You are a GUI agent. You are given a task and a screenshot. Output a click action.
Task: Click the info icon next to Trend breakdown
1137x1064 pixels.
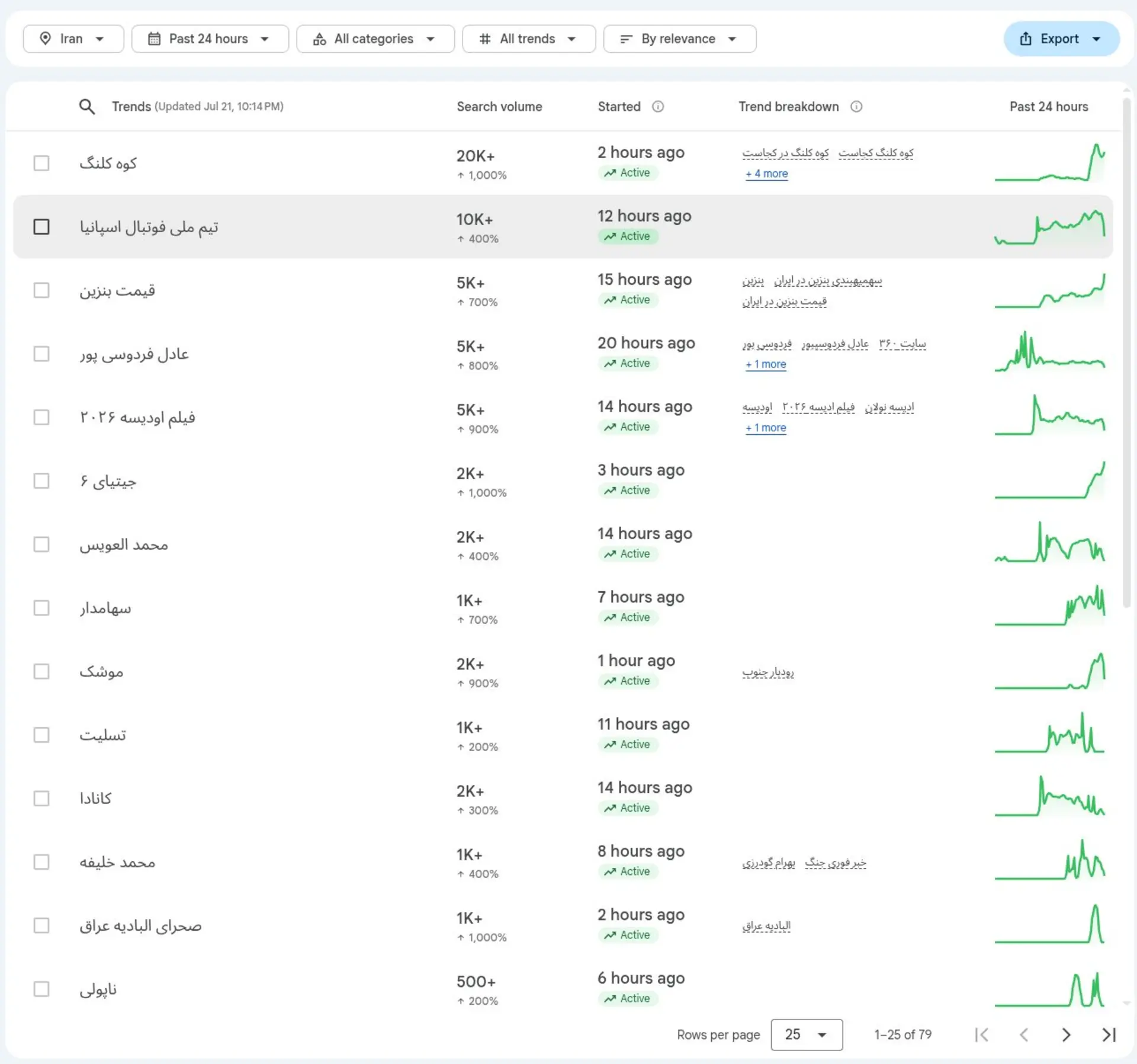pyautogui.click(x=856, y=107)
